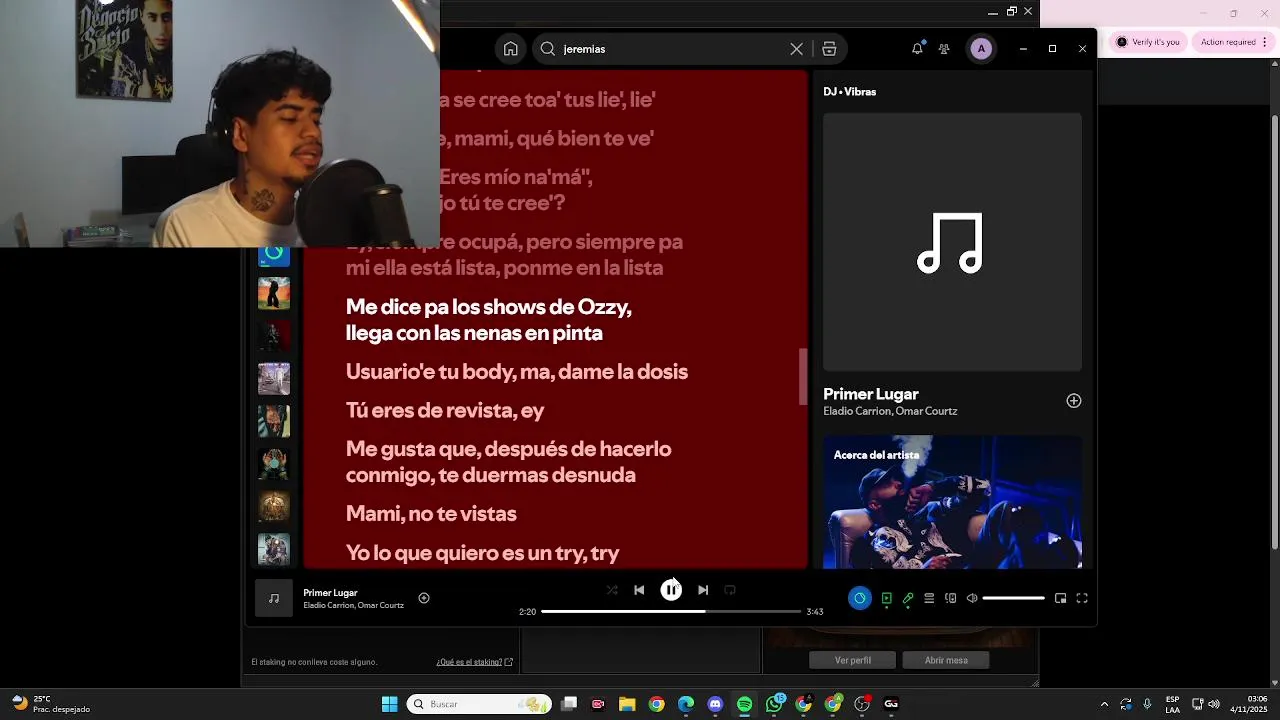Open WhatsApp from the taskbar
The height and width of the screenshot is (720, 1280).
[x=774, y=704]
